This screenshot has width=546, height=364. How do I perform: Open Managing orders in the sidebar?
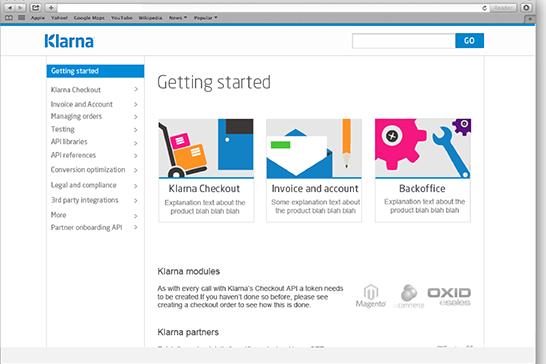76,116
